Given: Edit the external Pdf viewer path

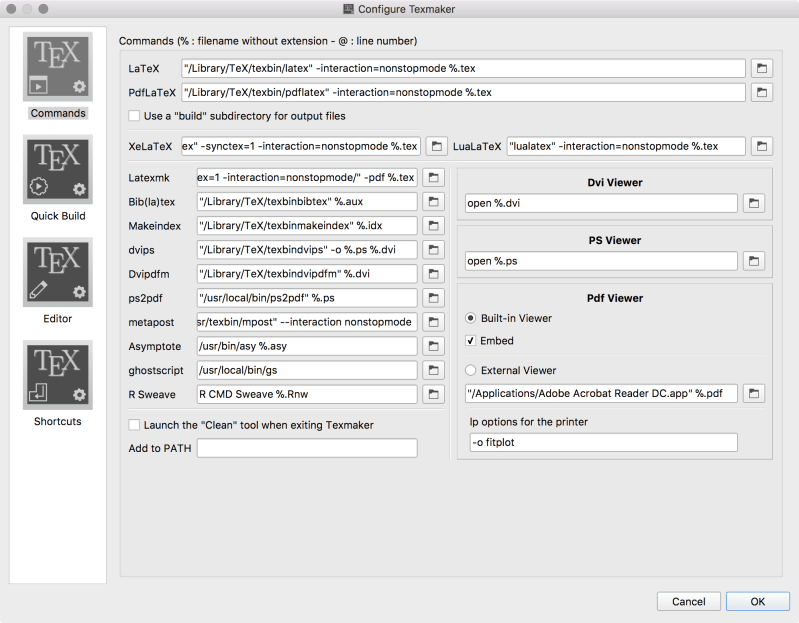Looking at the screenshot, I should click(601, 393).
